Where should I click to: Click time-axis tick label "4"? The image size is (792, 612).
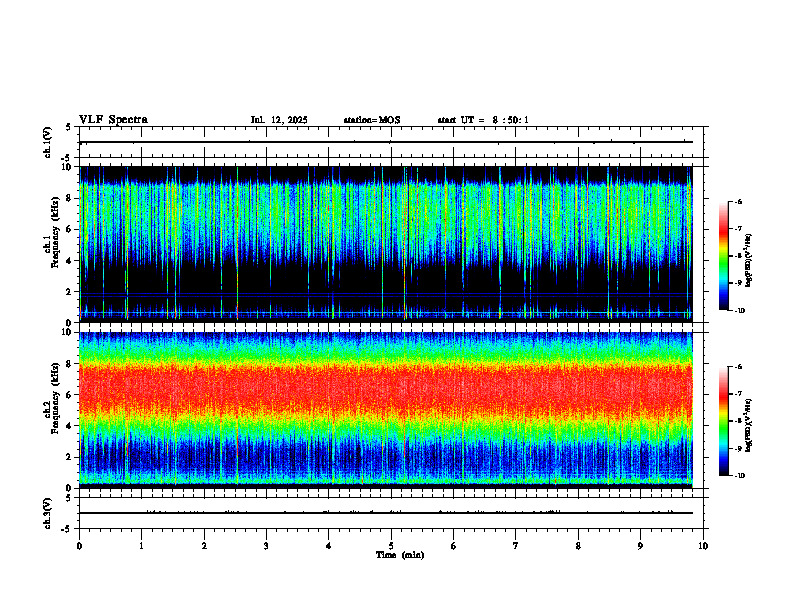[x=328, y=546]
